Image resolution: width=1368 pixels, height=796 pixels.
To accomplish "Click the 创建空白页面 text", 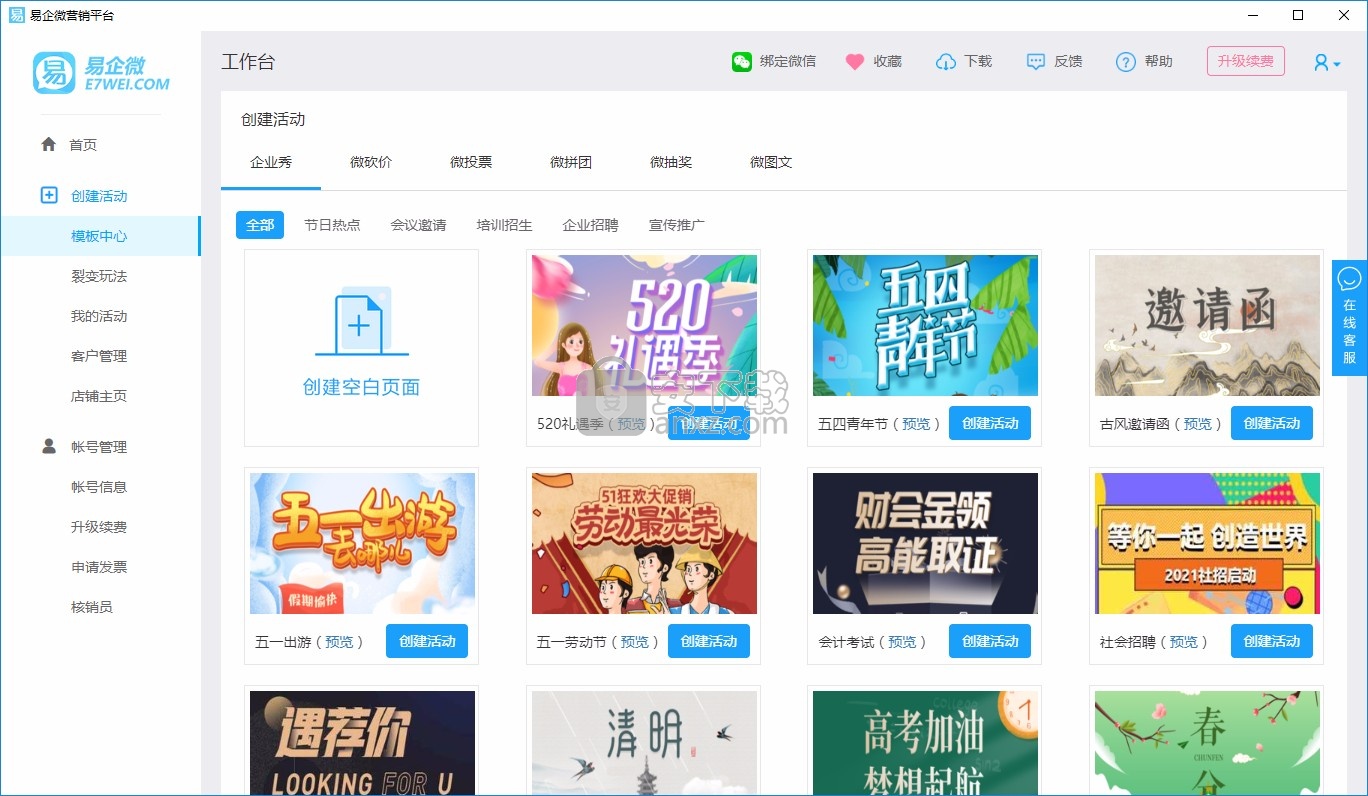I will click(x=361, y=387).
